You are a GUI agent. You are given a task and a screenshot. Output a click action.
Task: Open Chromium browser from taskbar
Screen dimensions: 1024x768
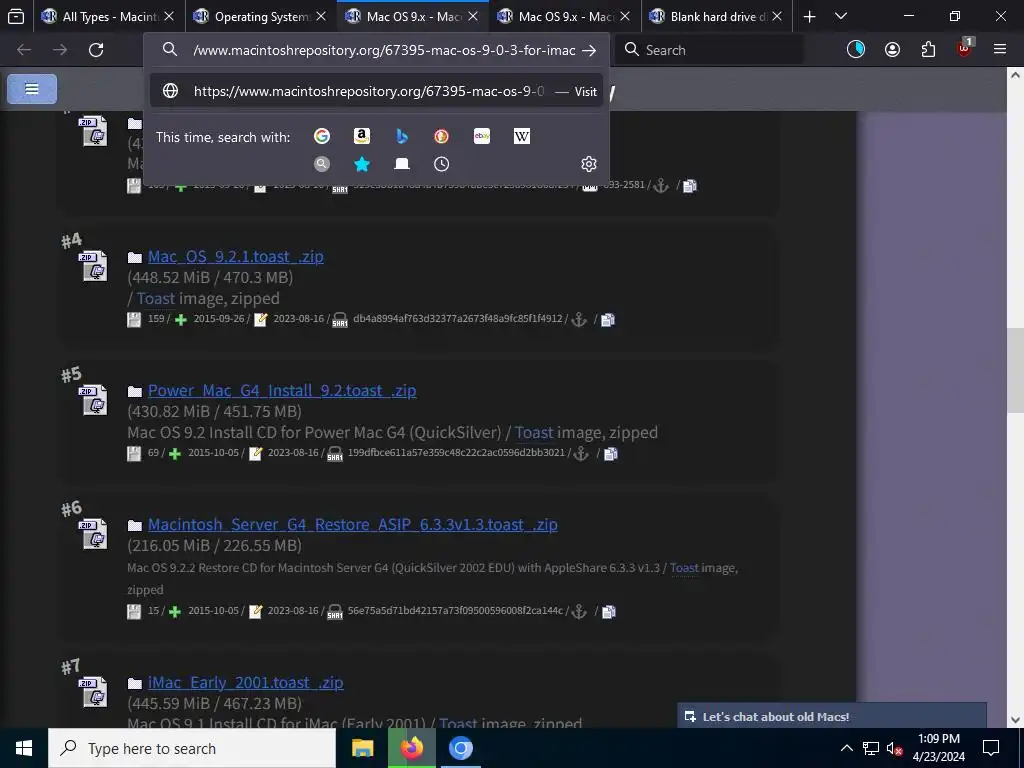click(460, 748)
